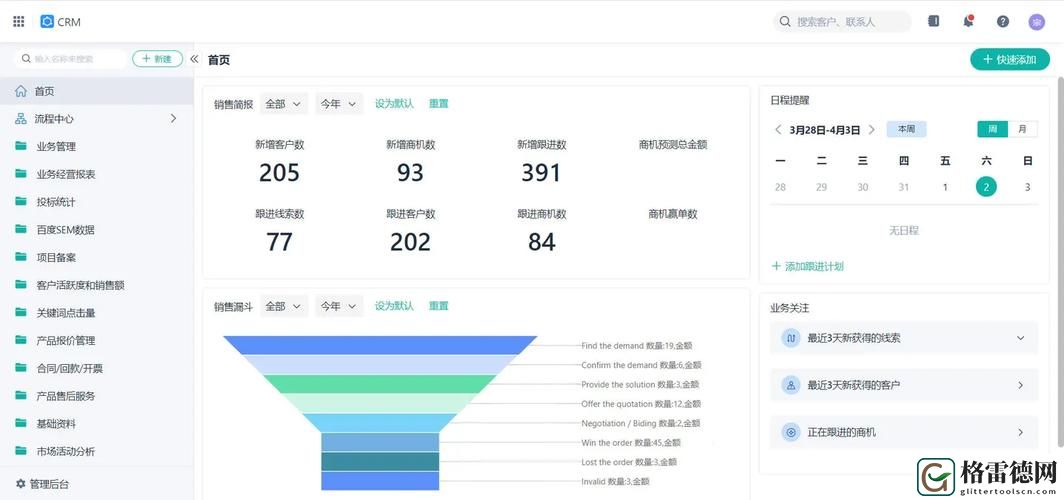The height and width of the screenshot is (500, 1064).
Task: Open the 基础资料 folder
Action: pyautogui.click(x=21, y=423)
